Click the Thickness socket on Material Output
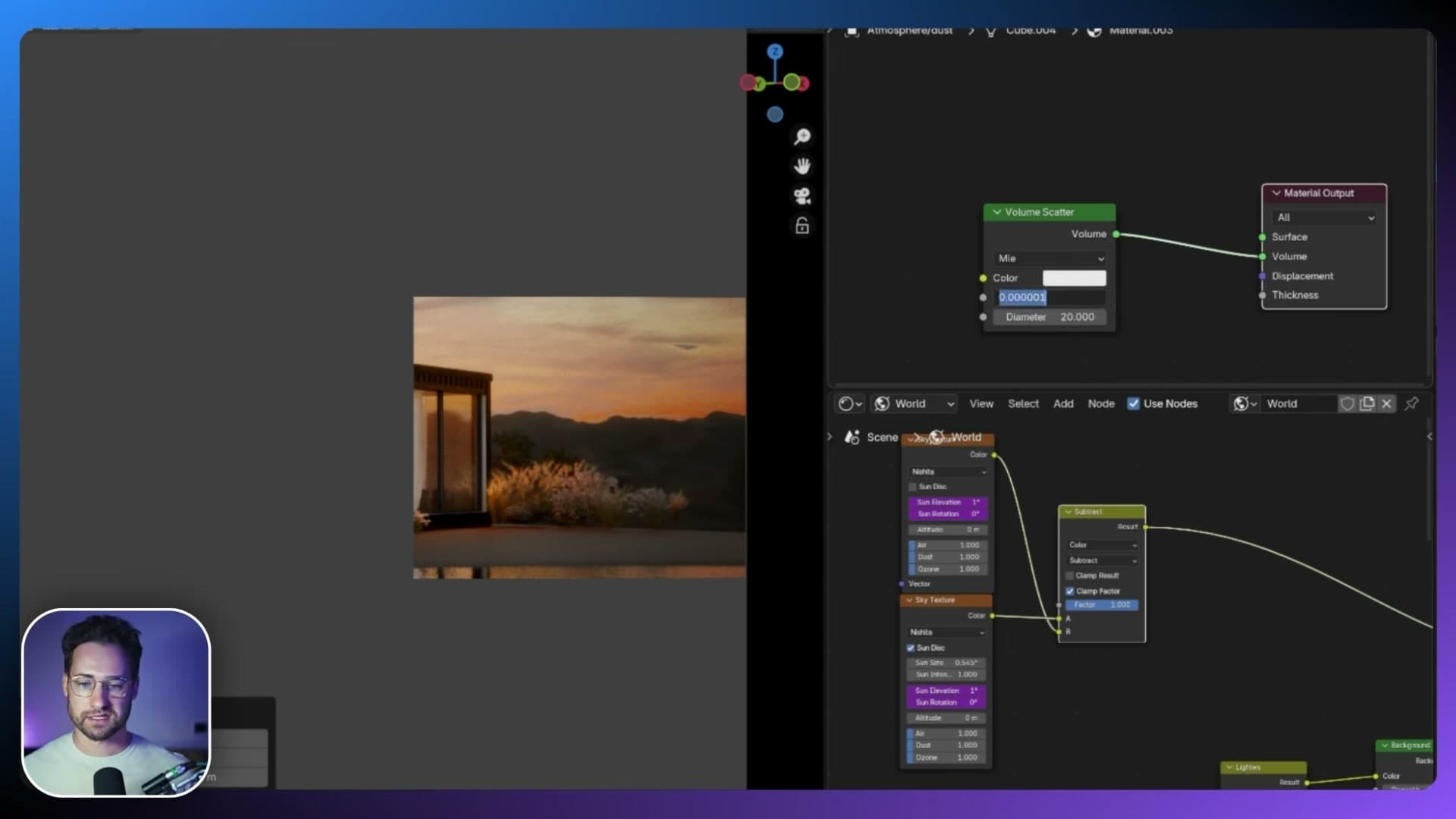This screenshot has height=819, width=1456. click(1262, 296)
